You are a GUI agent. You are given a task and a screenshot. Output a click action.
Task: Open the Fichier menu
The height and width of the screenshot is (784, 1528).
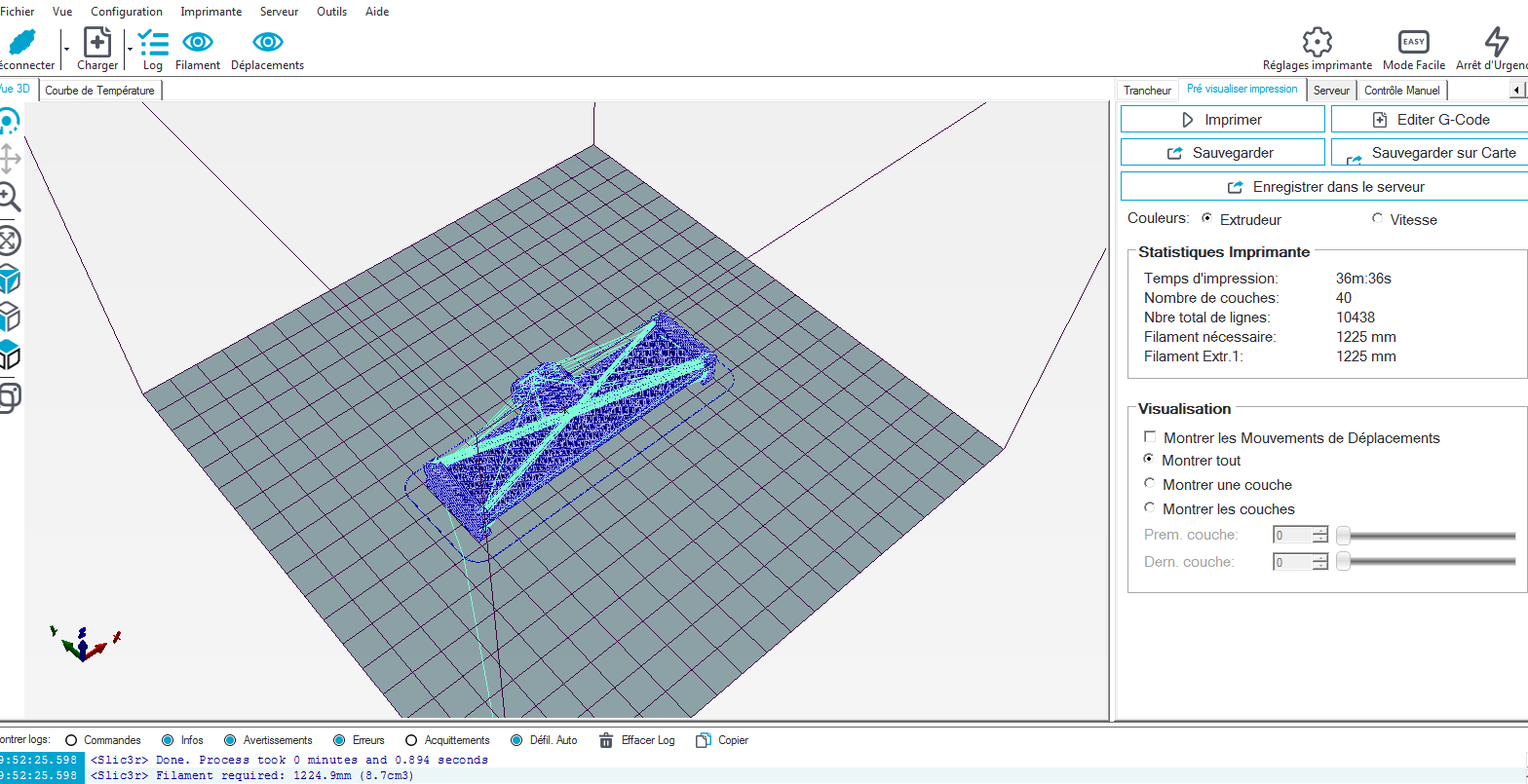click(x=18, y=12)
